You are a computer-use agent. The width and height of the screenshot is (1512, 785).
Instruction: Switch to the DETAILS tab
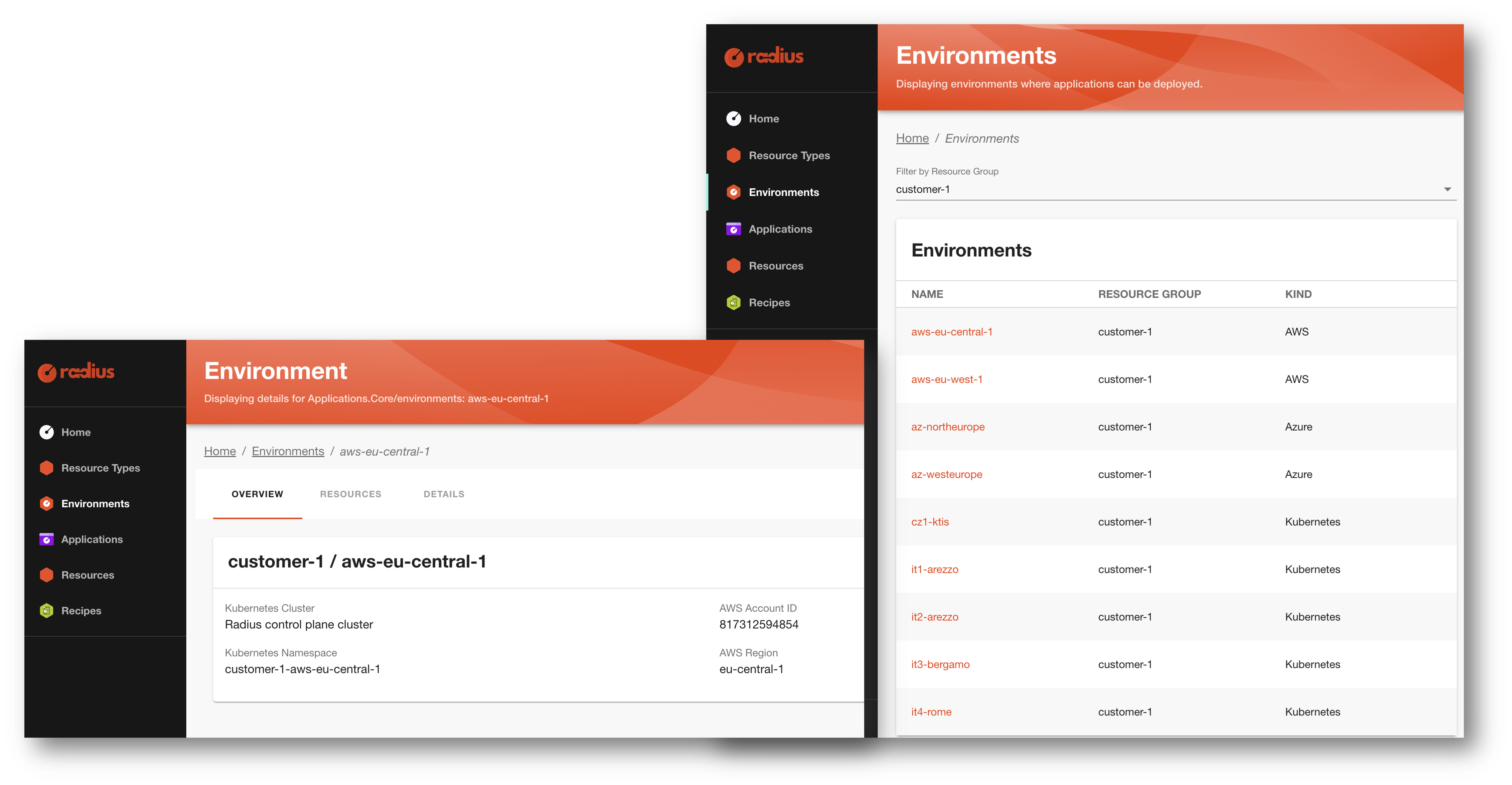pyautogui.click(x=444, y=494)
